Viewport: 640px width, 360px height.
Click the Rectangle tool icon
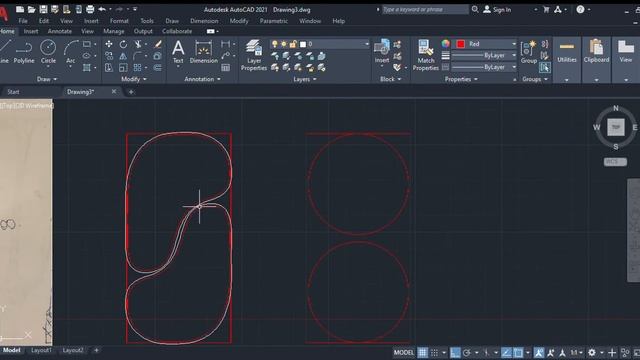(x=87, y=44)
